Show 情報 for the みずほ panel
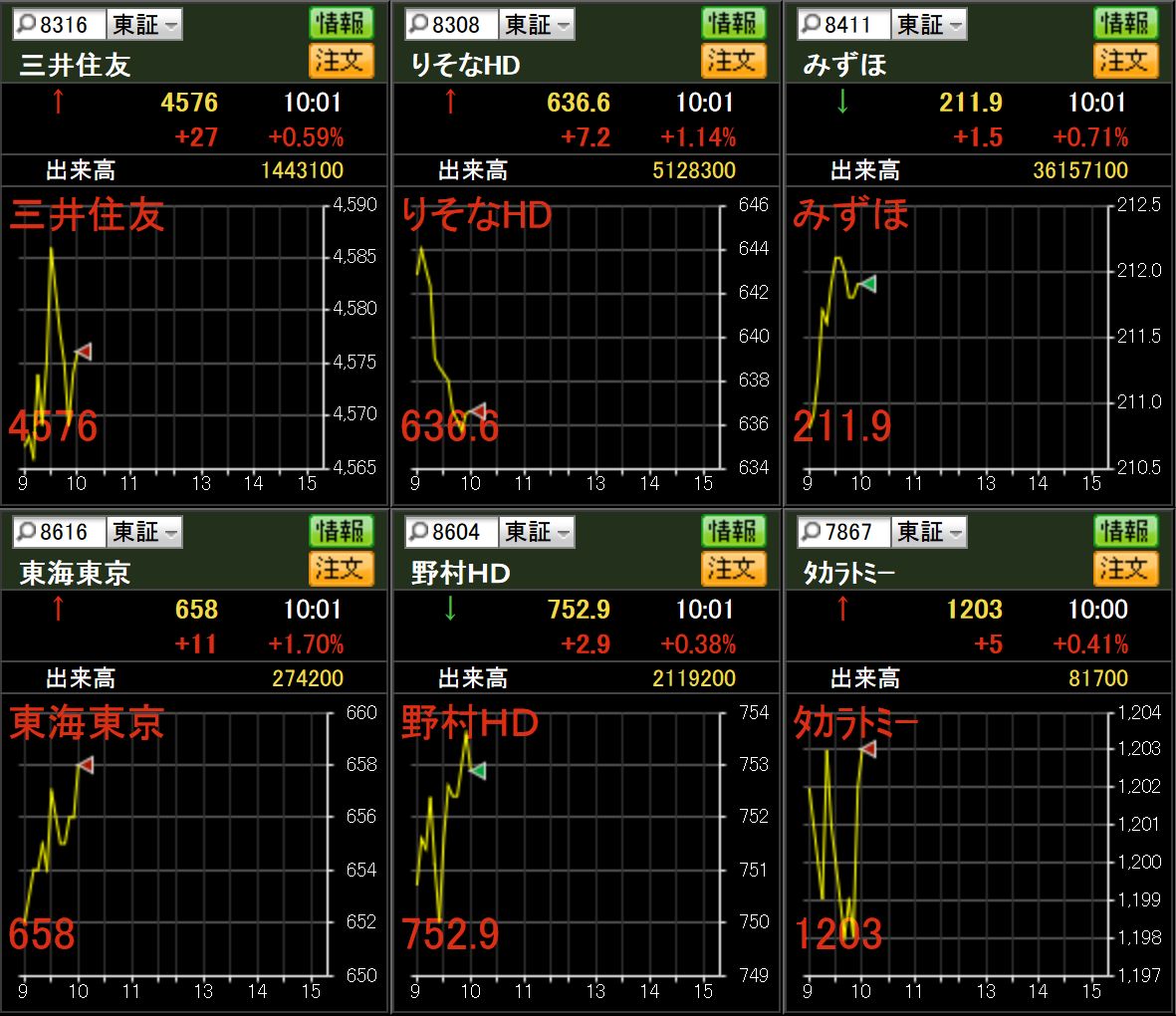This screenshot has height=1016, width=1176. [x=1126, y=23]
